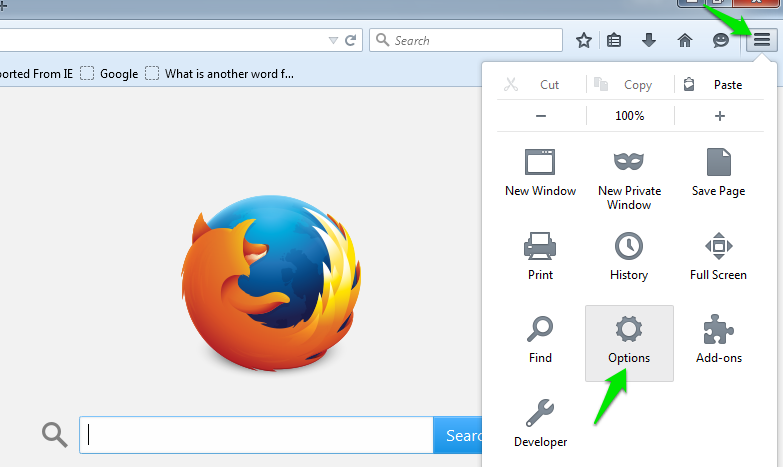Zoom out with the minus button
Image resolution: width=783 pixels, height=467 pixels.
click(541, 116)
